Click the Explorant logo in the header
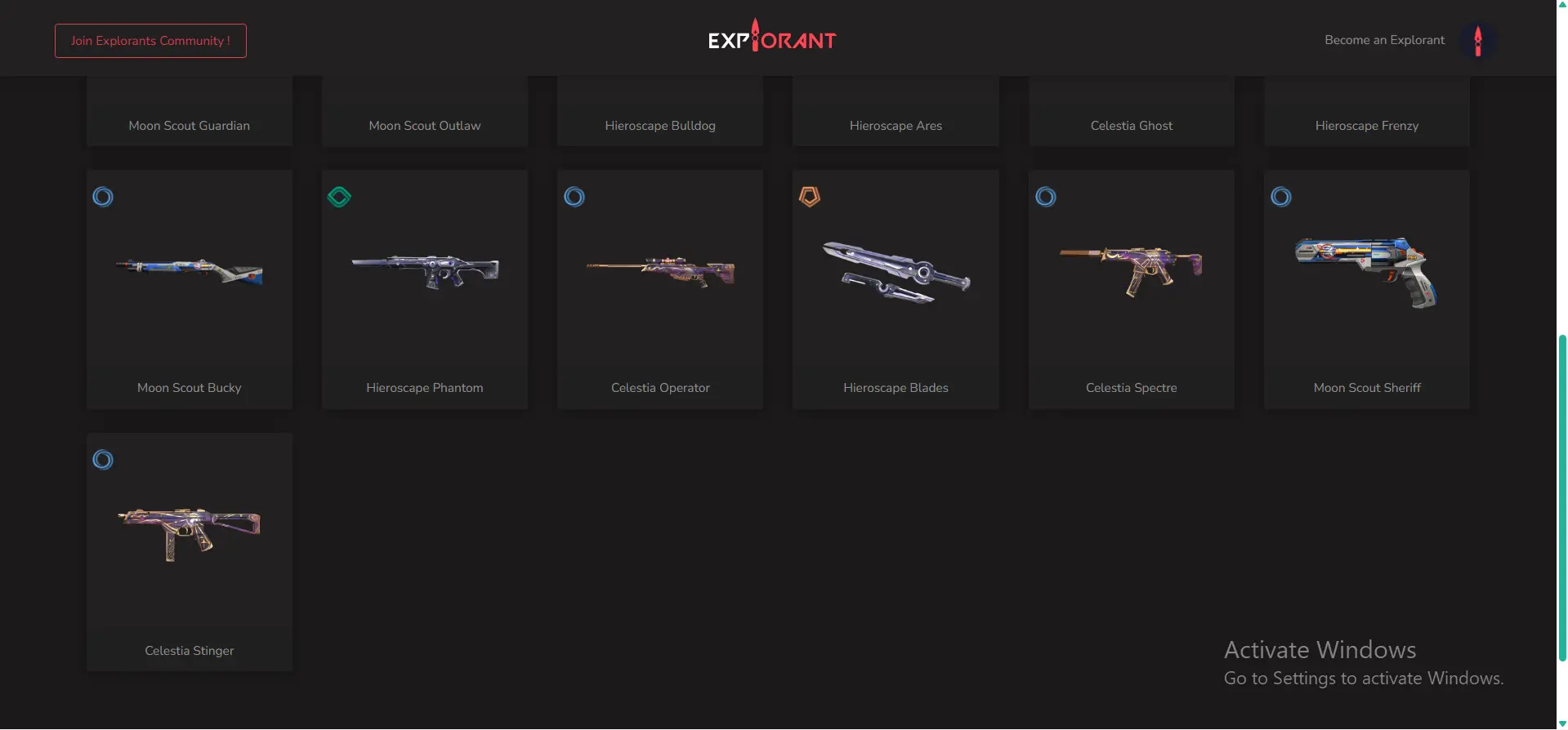Screen dimensions: 1568x730 (x=772, y=37)
